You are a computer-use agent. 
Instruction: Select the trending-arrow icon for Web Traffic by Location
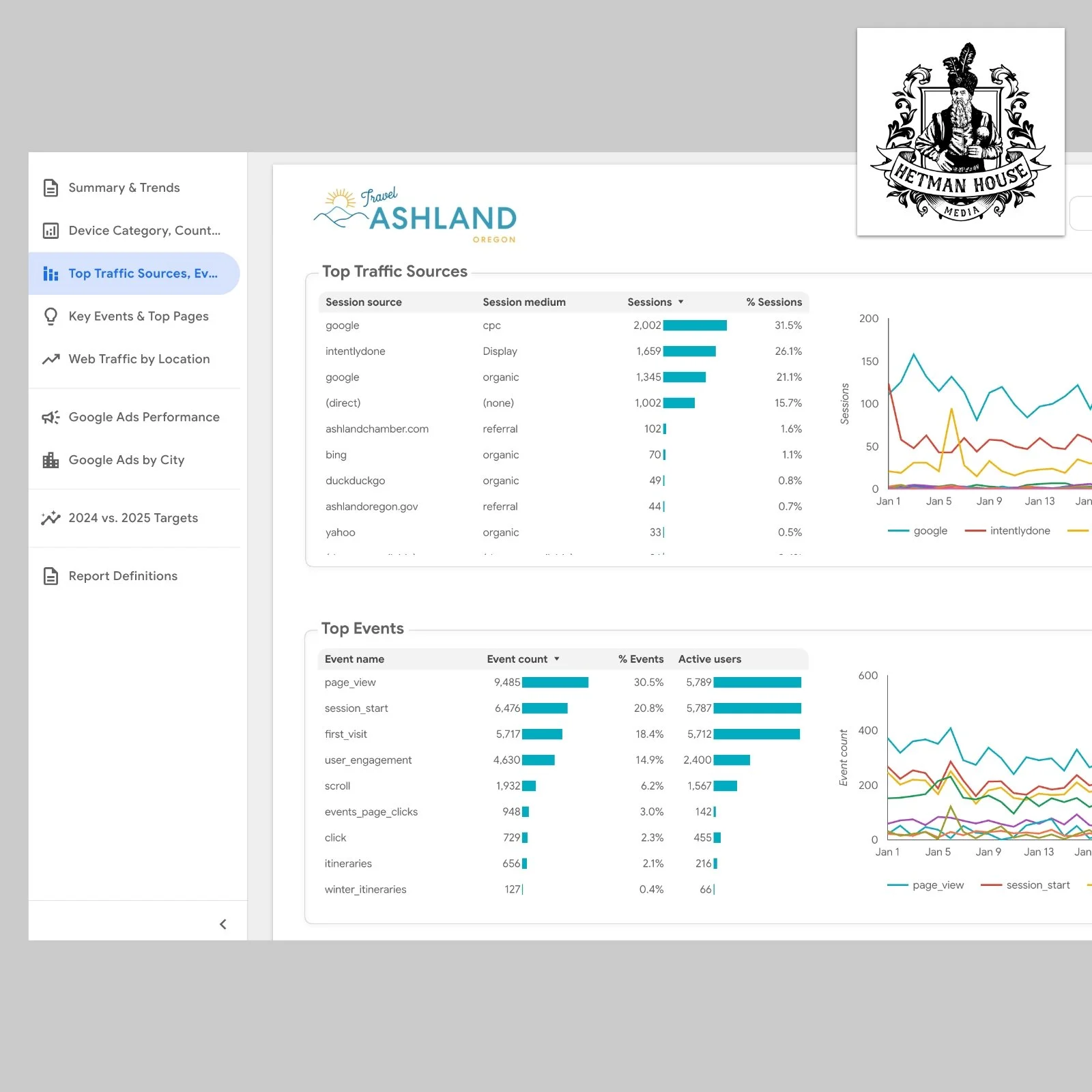click(51, 359)
